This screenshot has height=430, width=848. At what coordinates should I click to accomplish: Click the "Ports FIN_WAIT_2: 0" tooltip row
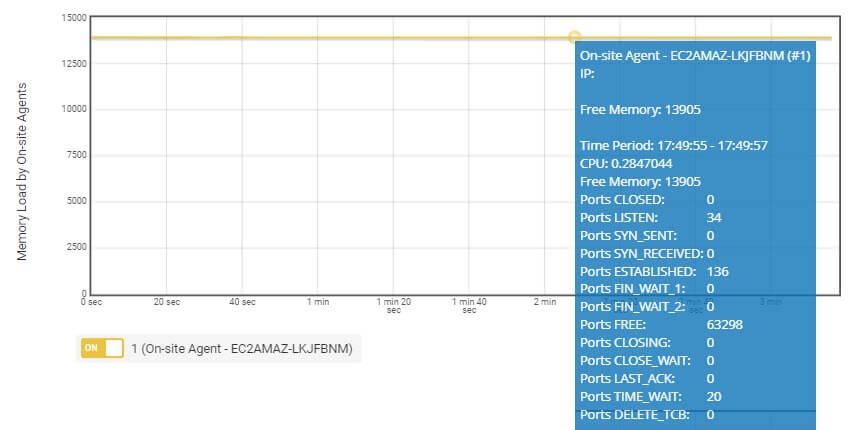tap(647, 307)
